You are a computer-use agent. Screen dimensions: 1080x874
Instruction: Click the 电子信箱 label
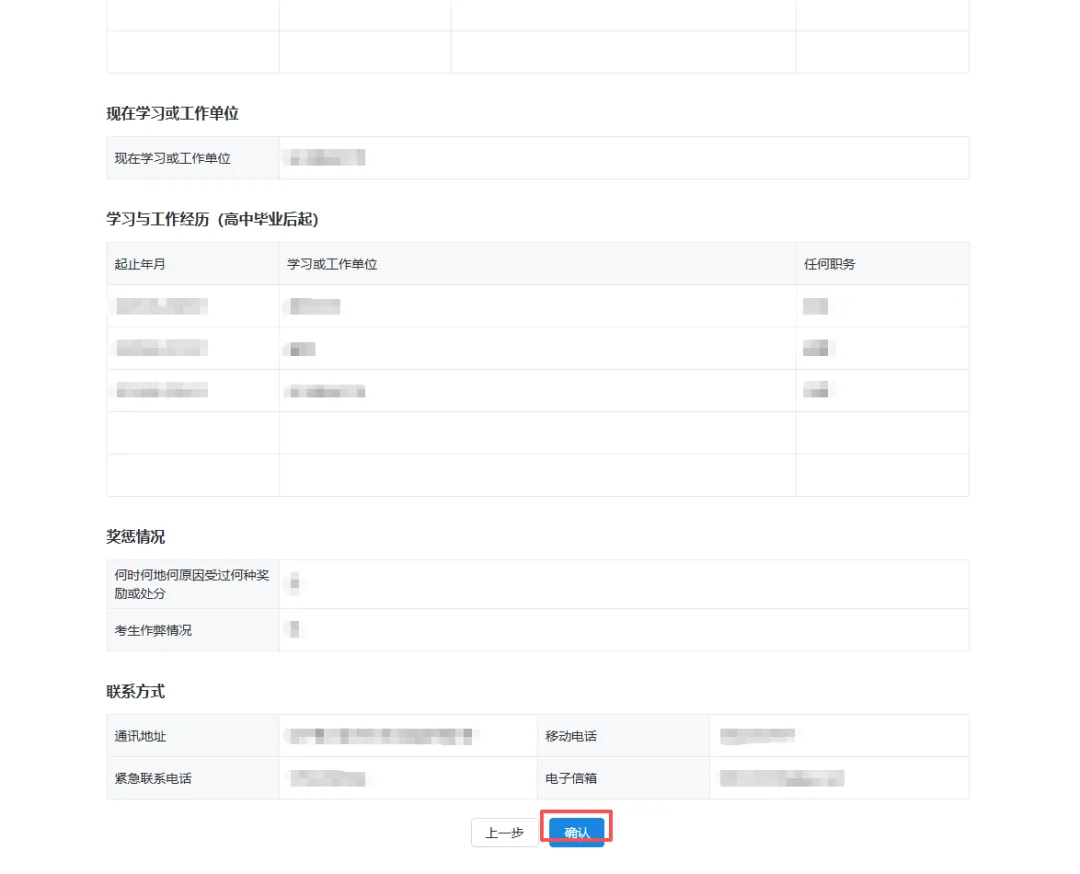(571, 778)
